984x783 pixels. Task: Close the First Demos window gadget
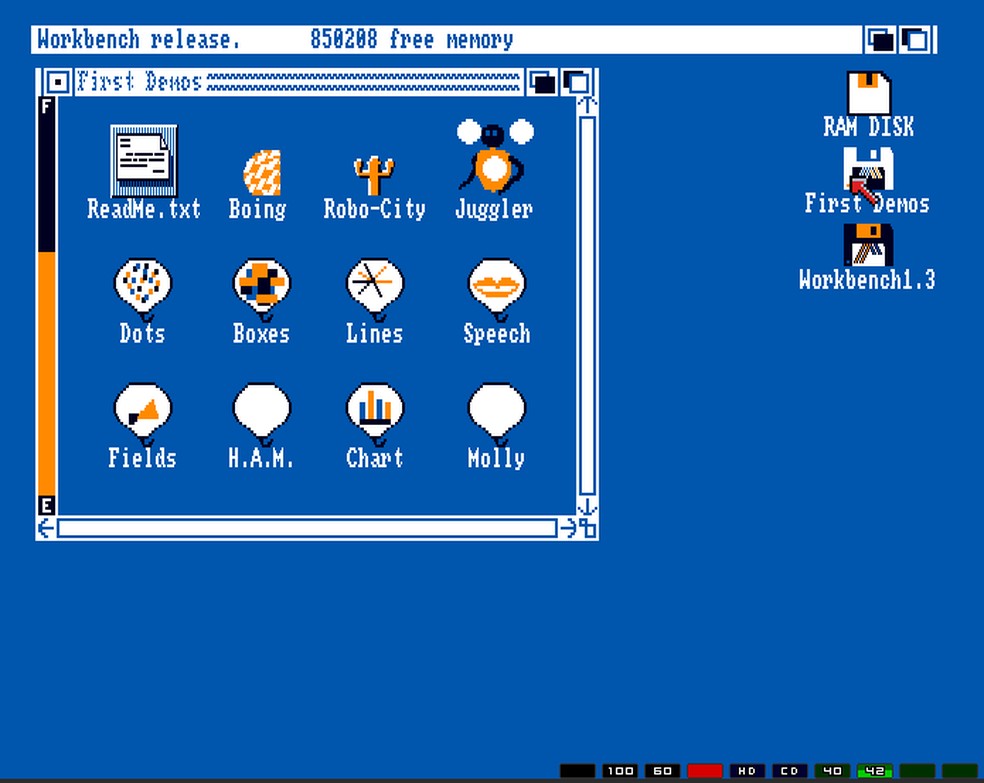pos(57,82)
